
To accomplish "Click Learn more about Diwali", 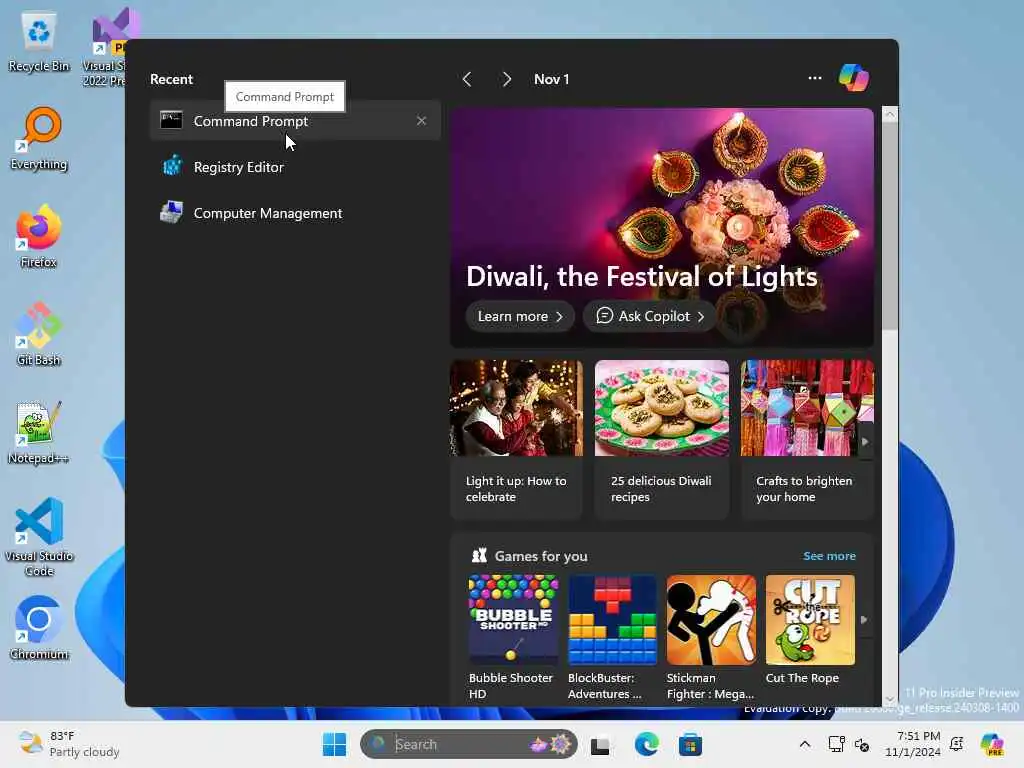I will point(520,316).
